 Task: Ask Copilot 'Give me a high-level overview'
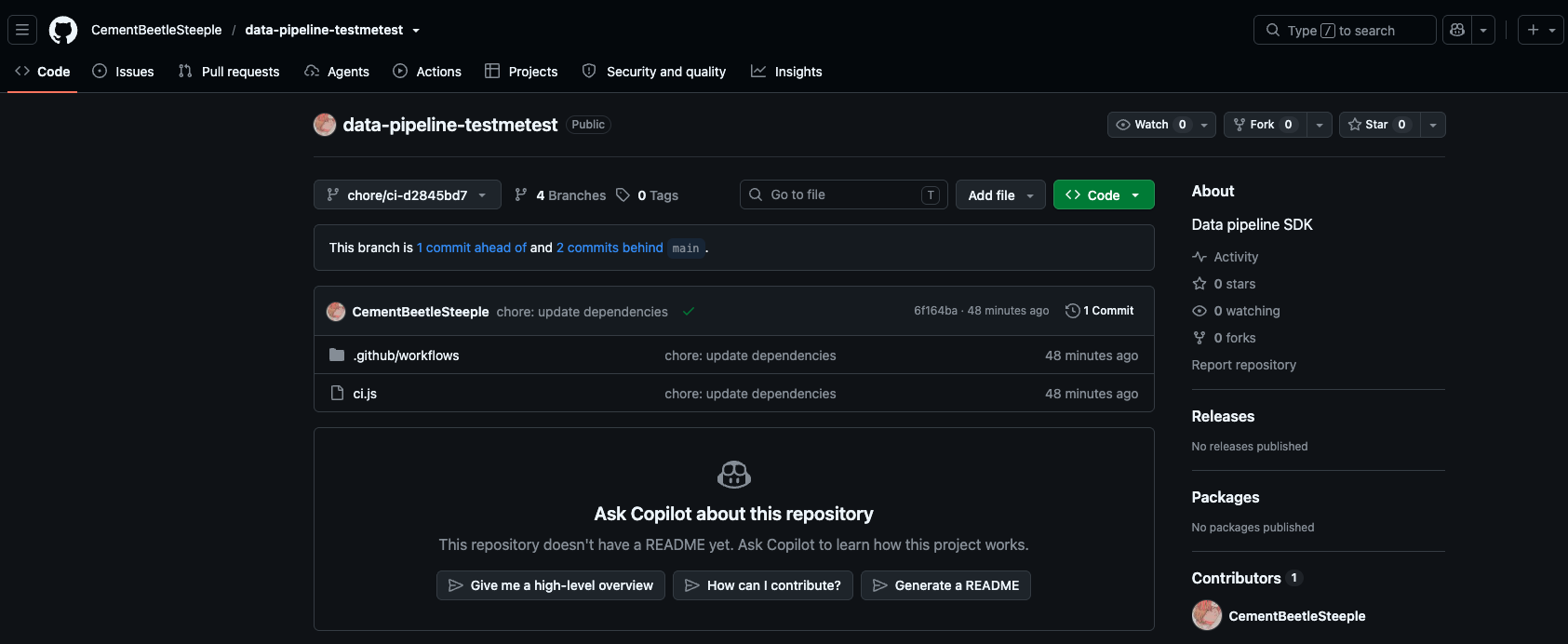pos(551,585)
